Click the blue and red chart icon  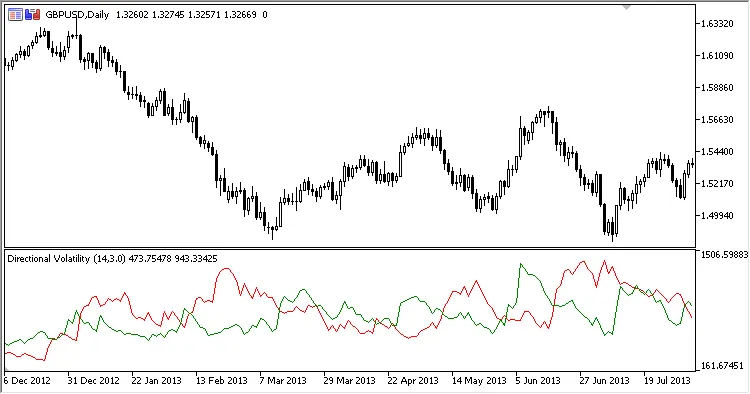pyautogui.click(x=33, y=15)
